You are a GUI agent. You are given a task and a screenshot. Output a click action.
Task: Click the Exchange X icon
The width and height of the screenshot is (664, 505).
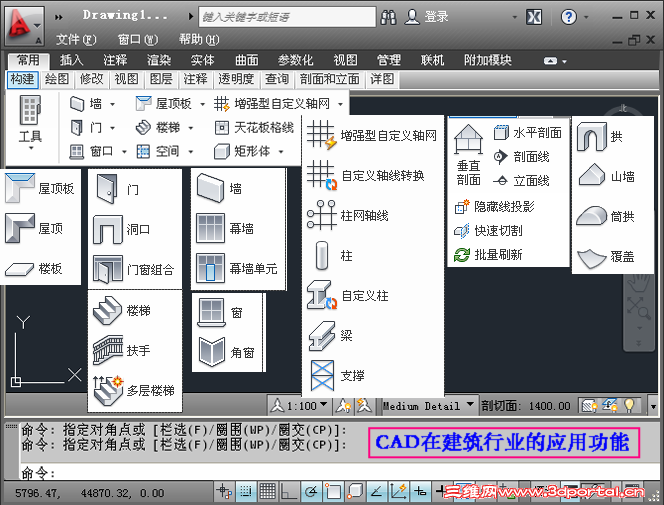534,17
